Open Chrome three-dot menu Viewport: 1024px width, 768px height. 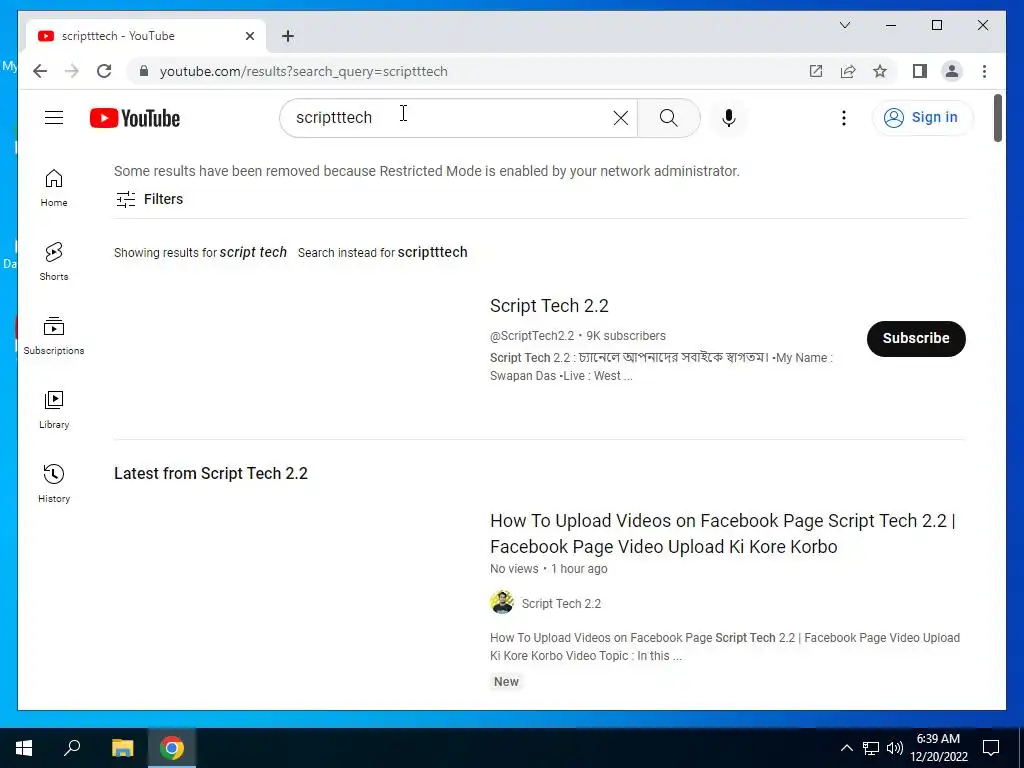pyautogui.click(x=984, y=71)
